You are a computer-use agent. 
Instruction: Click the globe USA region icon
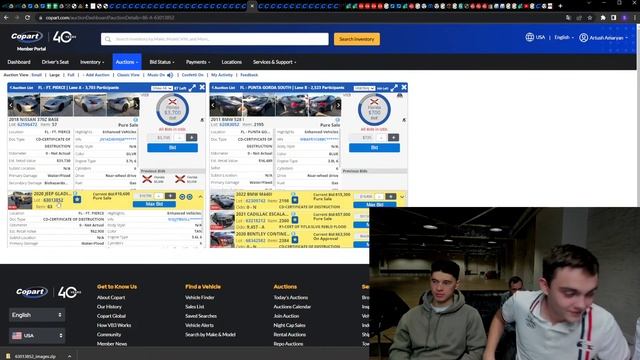click(x=529, y=37)
